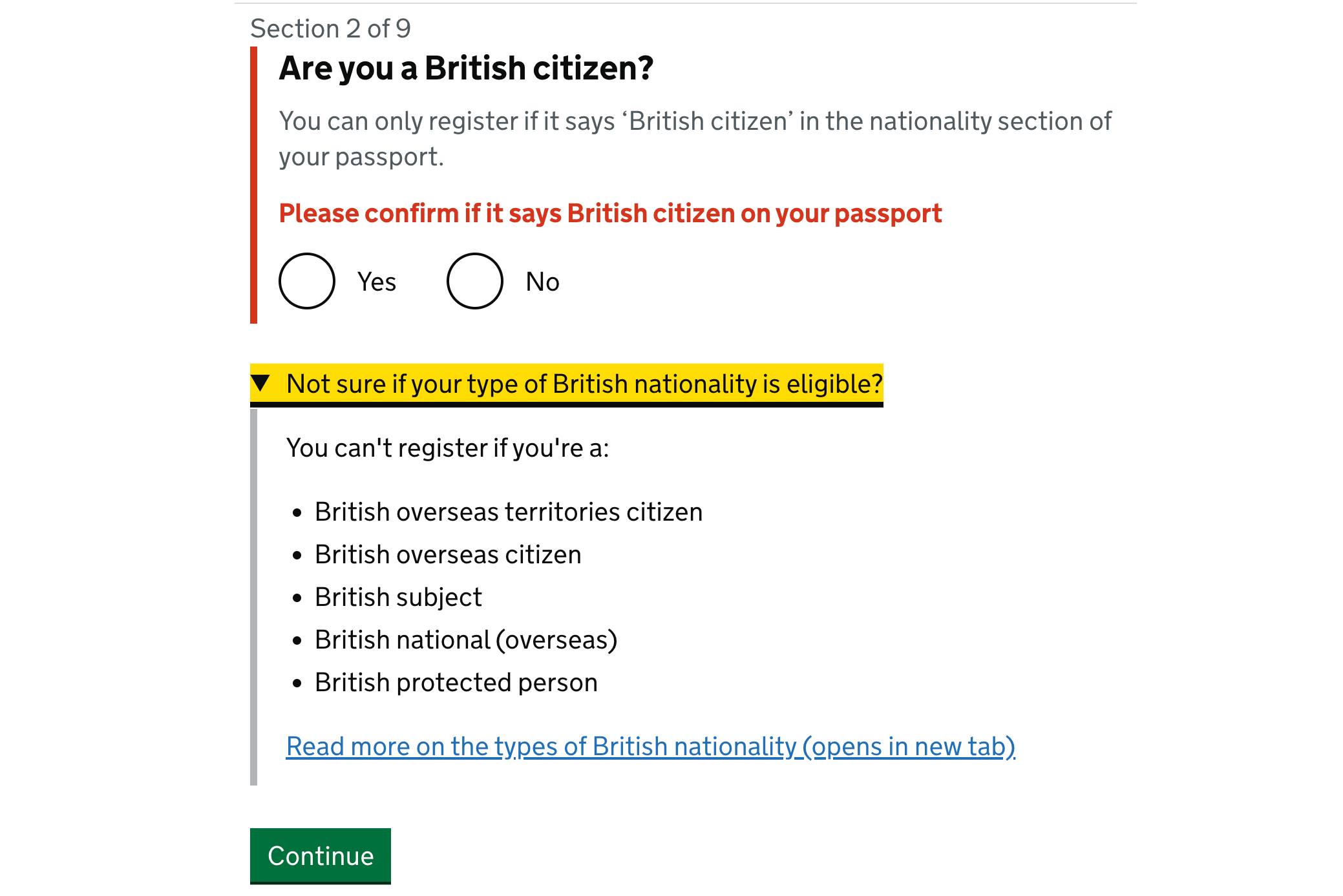The width and height of the screenshot is (1343, 896).
Task: Continue to the next form section
Action: (x=320, y=855)
